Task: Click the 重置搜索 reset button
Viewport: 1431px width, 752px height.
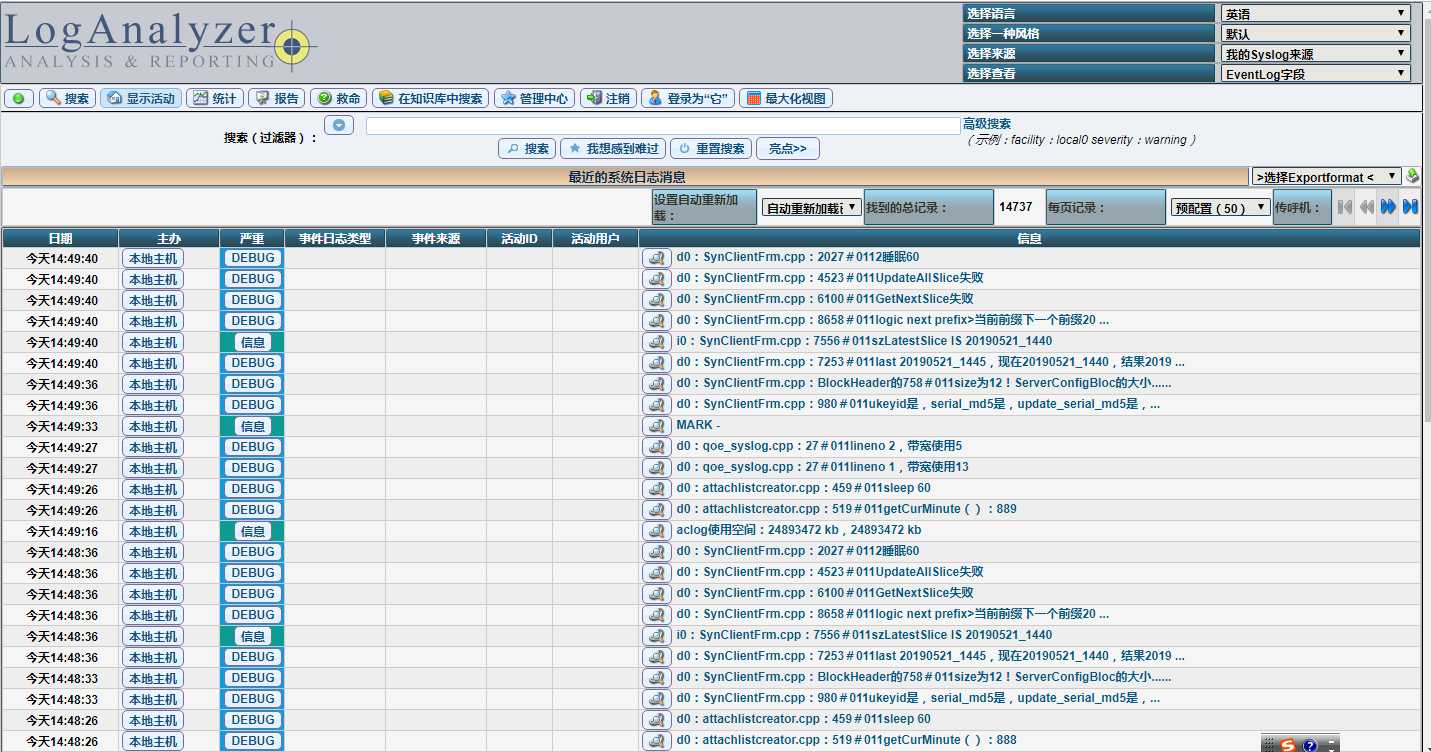Action: point(711,148)
